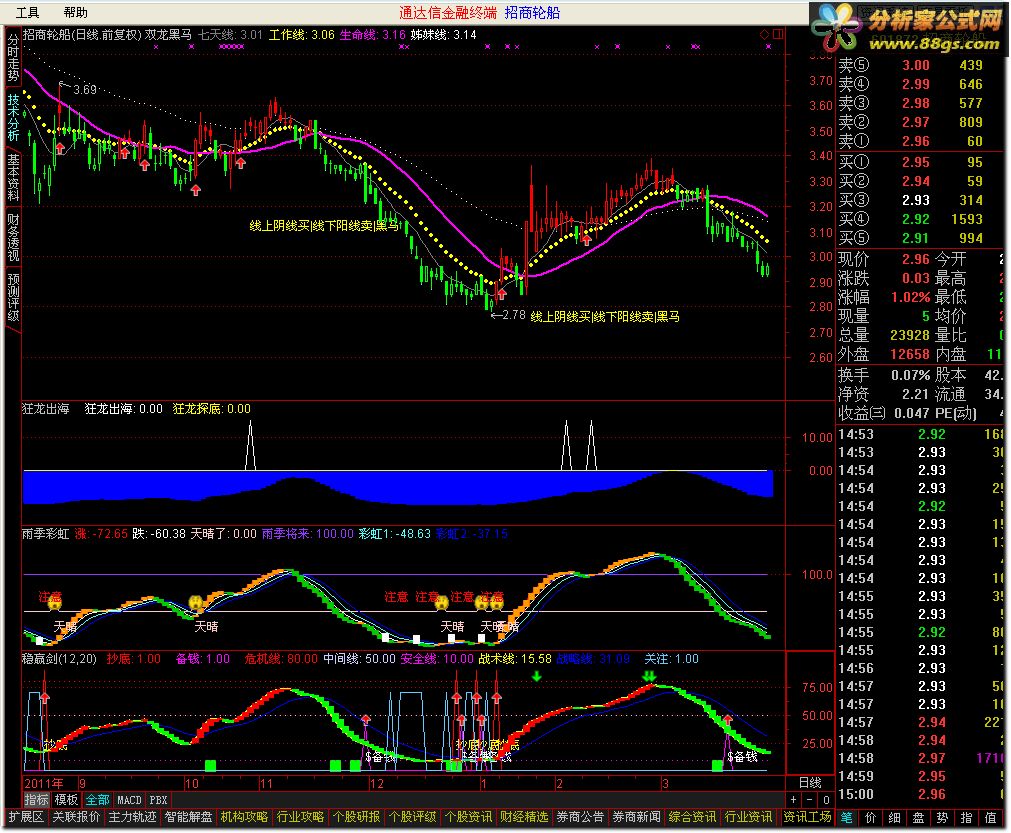The image size is (1011, 833).
Task: Open 个股评级 tab
Action: [413, 818]
